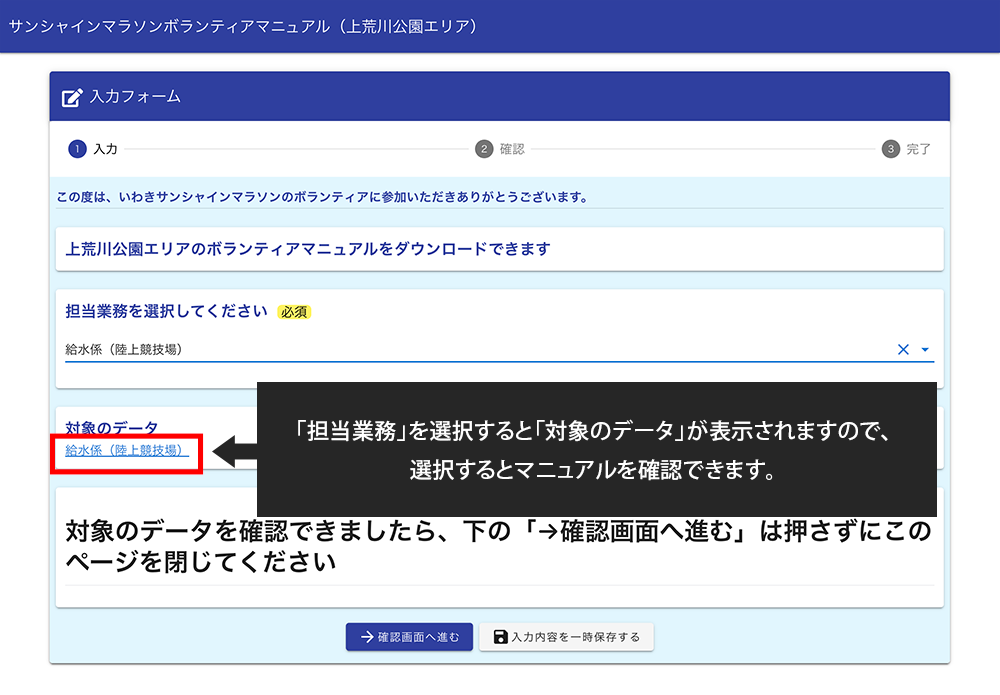
Task: Click the 担当業務を選択してください label
Action: [x=166, y=311]
